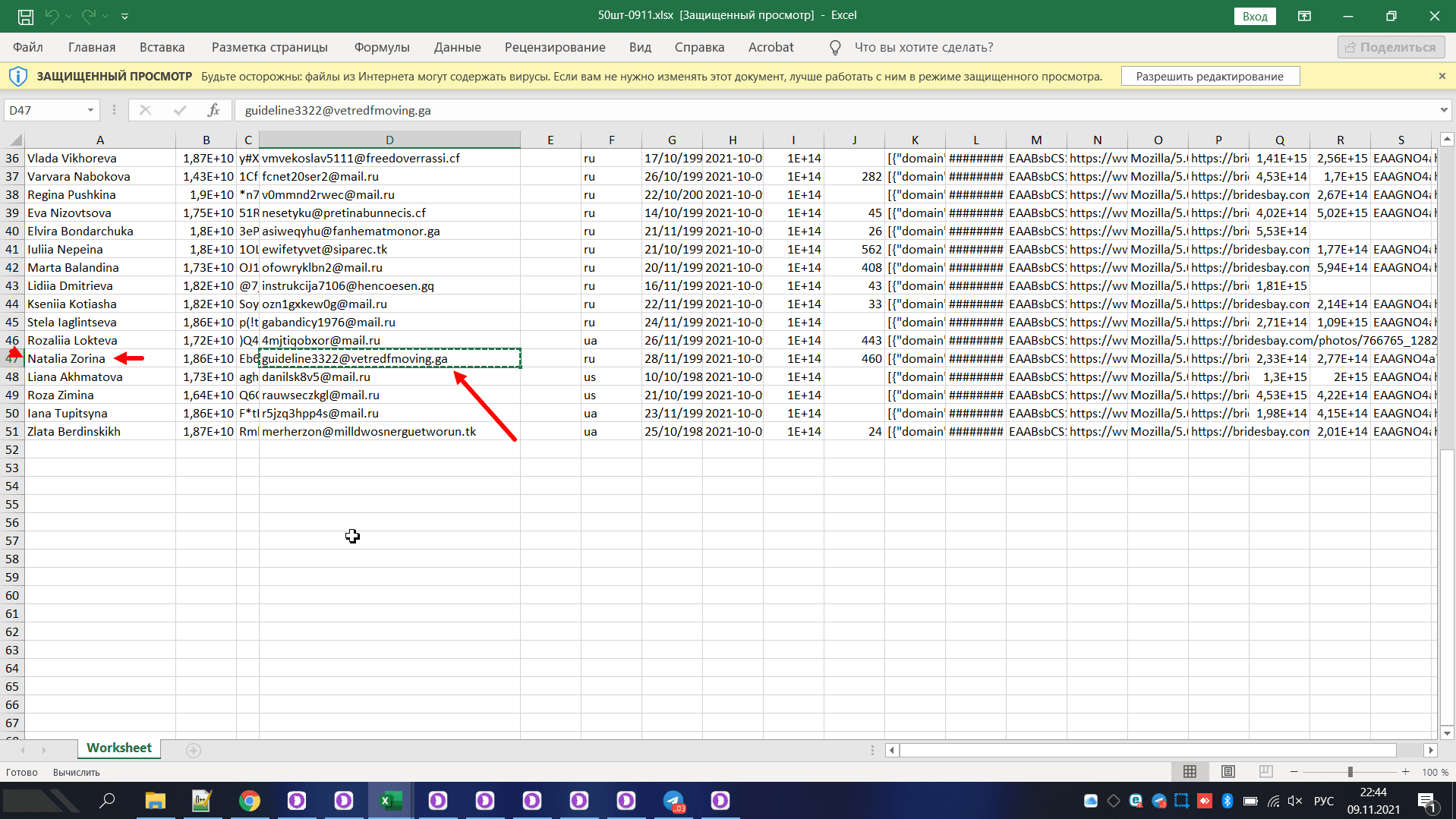Click the Worksheet sheet tab
The image size is (1456, 819).
pos(119,748)
